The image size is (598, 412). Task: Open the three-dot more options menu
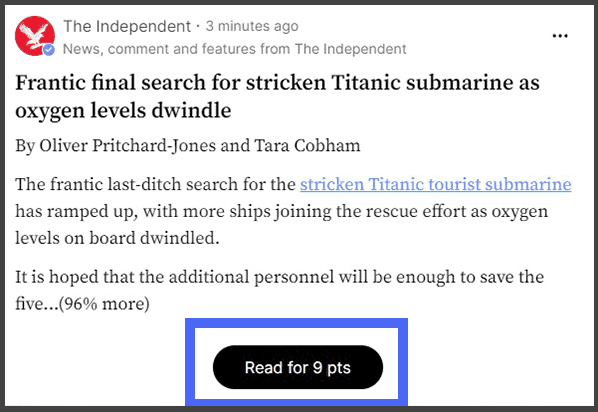[x=560, y=36]
